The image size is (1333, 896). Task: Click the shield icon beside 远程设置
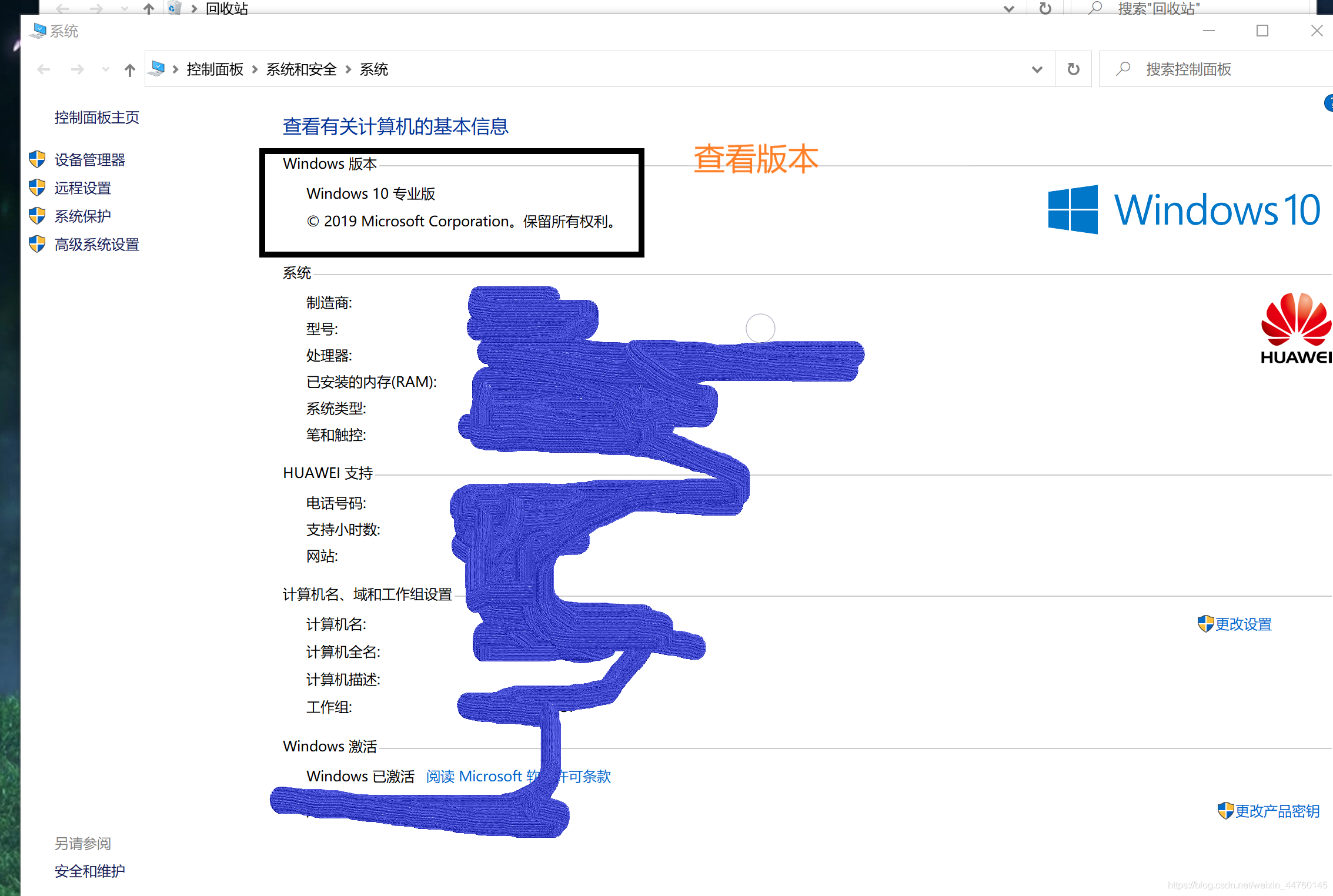coord(37,188)
